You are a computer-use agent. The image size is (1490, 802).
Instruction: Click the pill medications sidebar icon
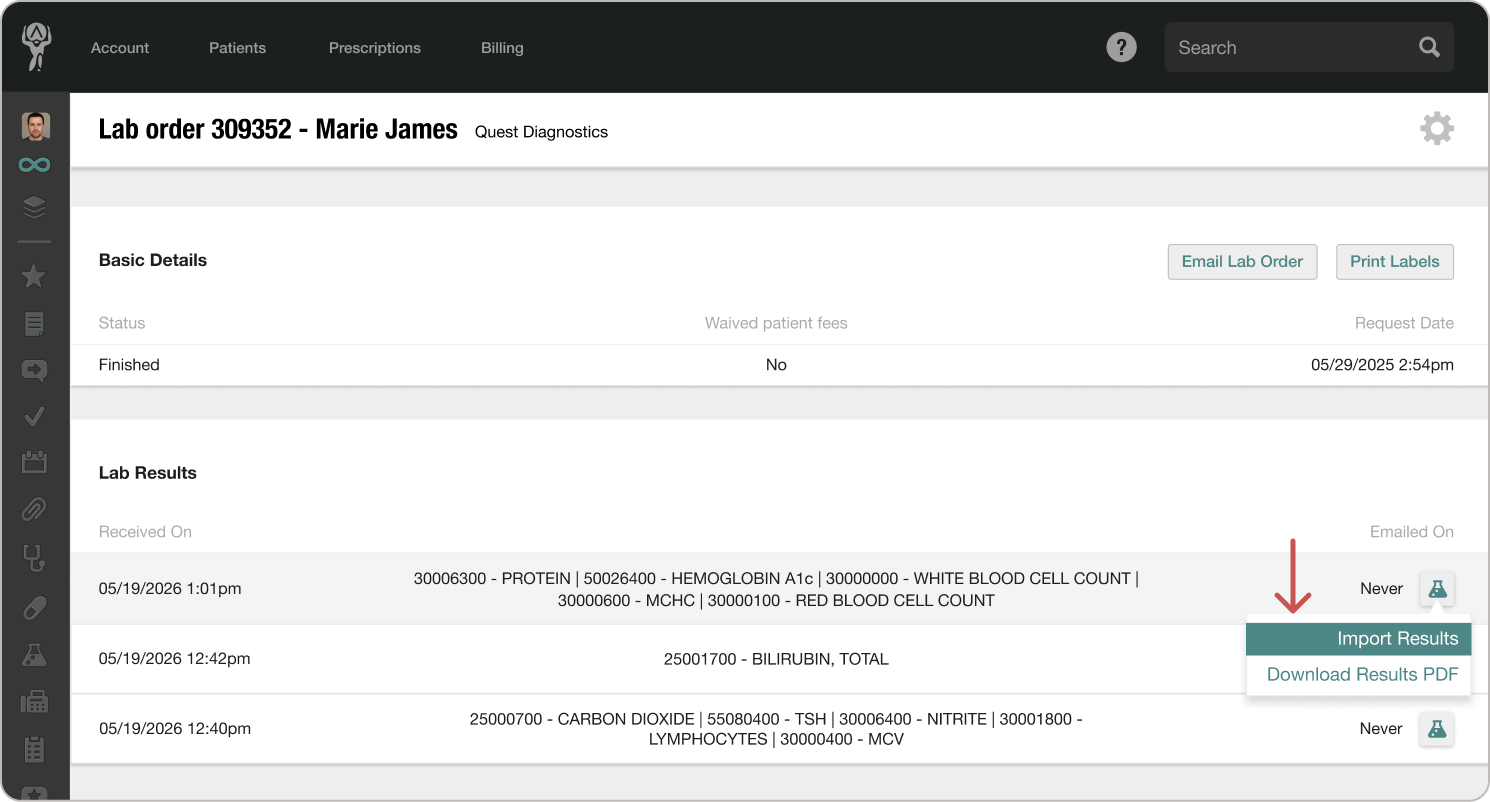click(x=35, y=606)
